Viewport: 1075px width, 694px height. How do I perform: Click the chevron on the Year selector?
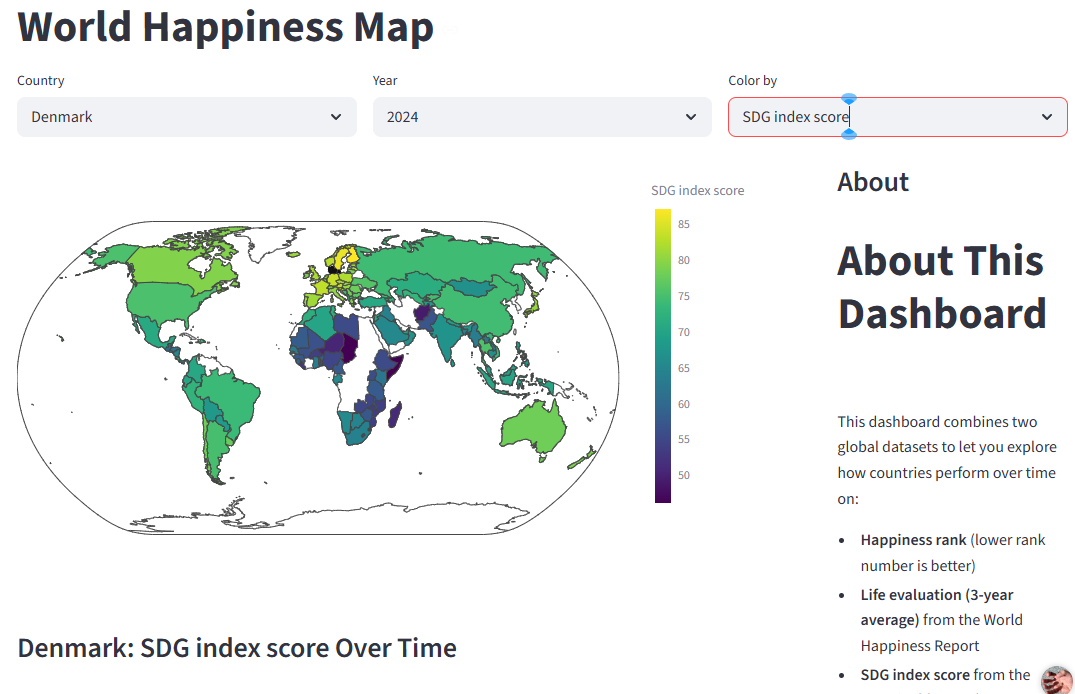[691, 117]
